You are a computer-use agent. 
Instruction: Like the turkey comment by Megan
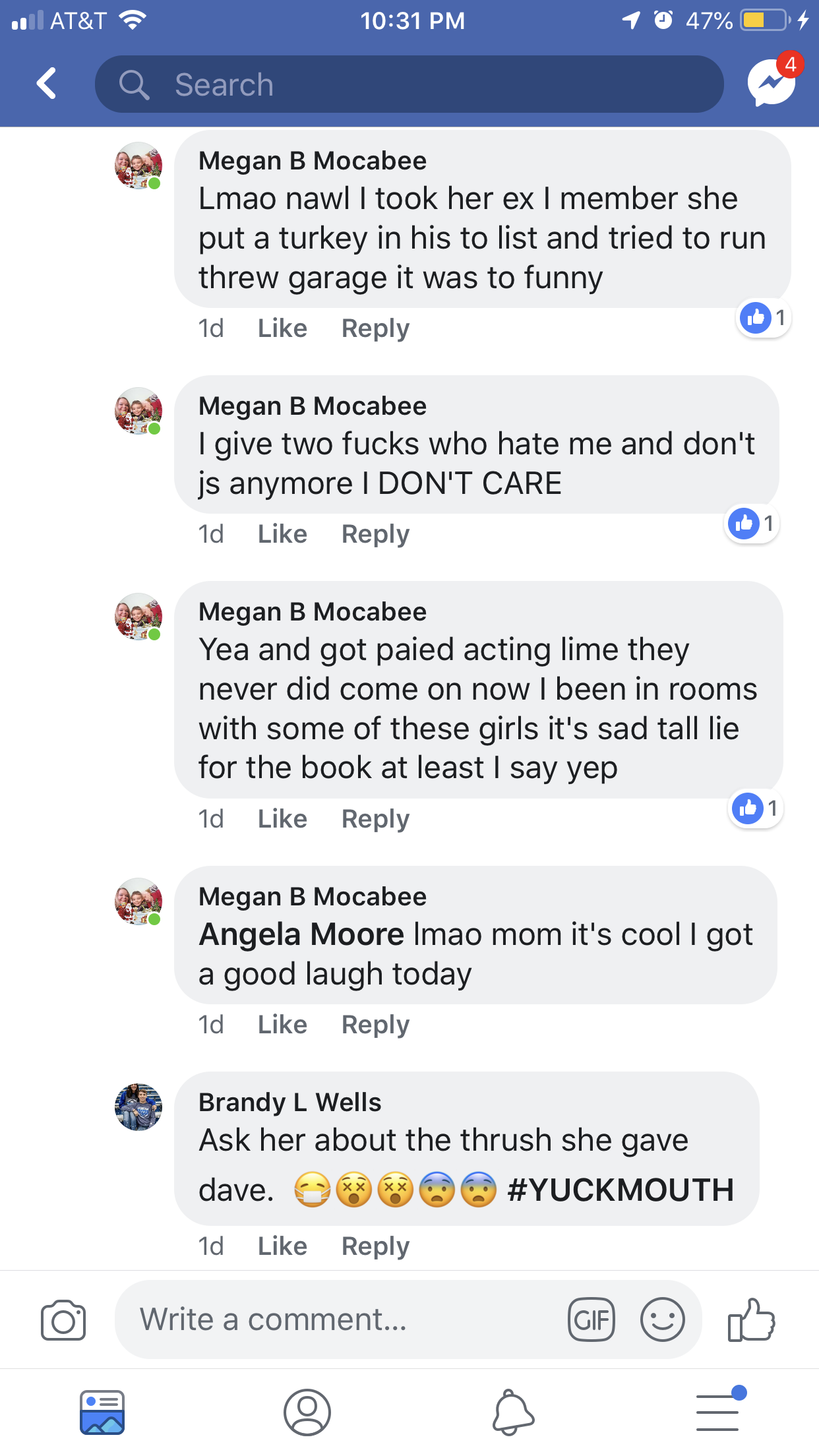pyautogui.click(x=282, y=328)
